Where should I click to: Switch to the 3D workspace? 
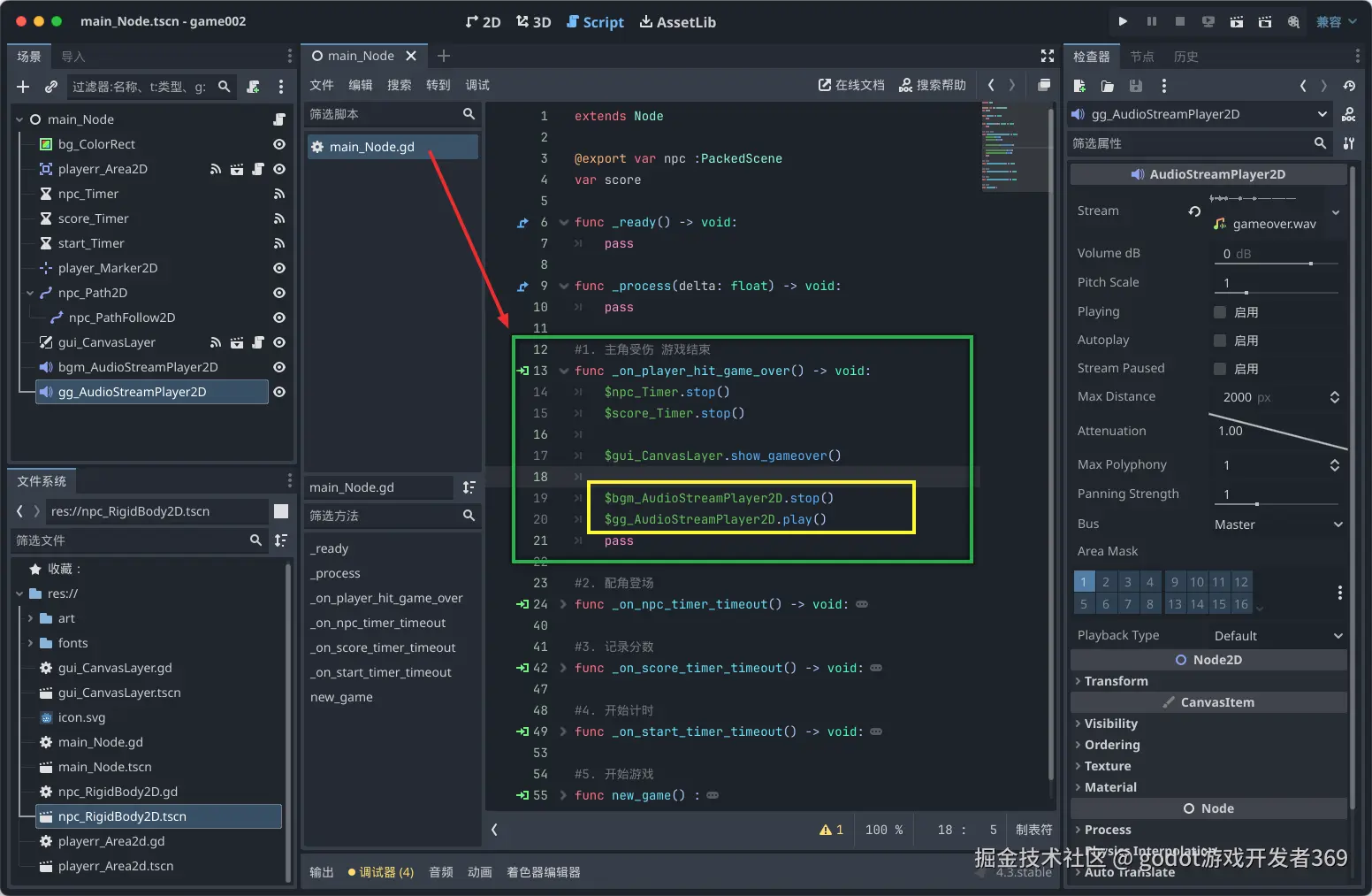coord(534,22)
